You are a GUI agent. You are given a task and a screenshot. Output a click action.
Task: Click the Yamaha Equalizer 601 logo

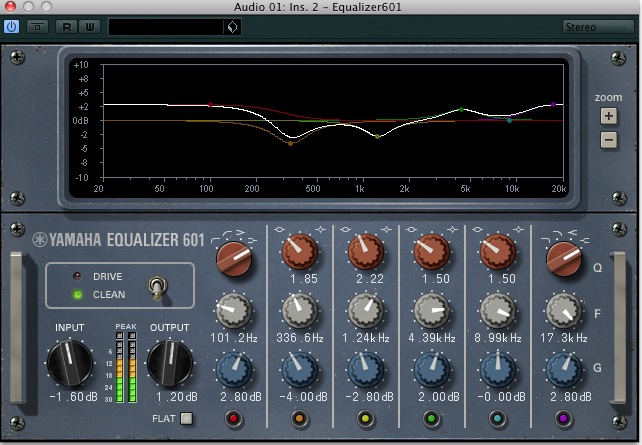[118, 239]
